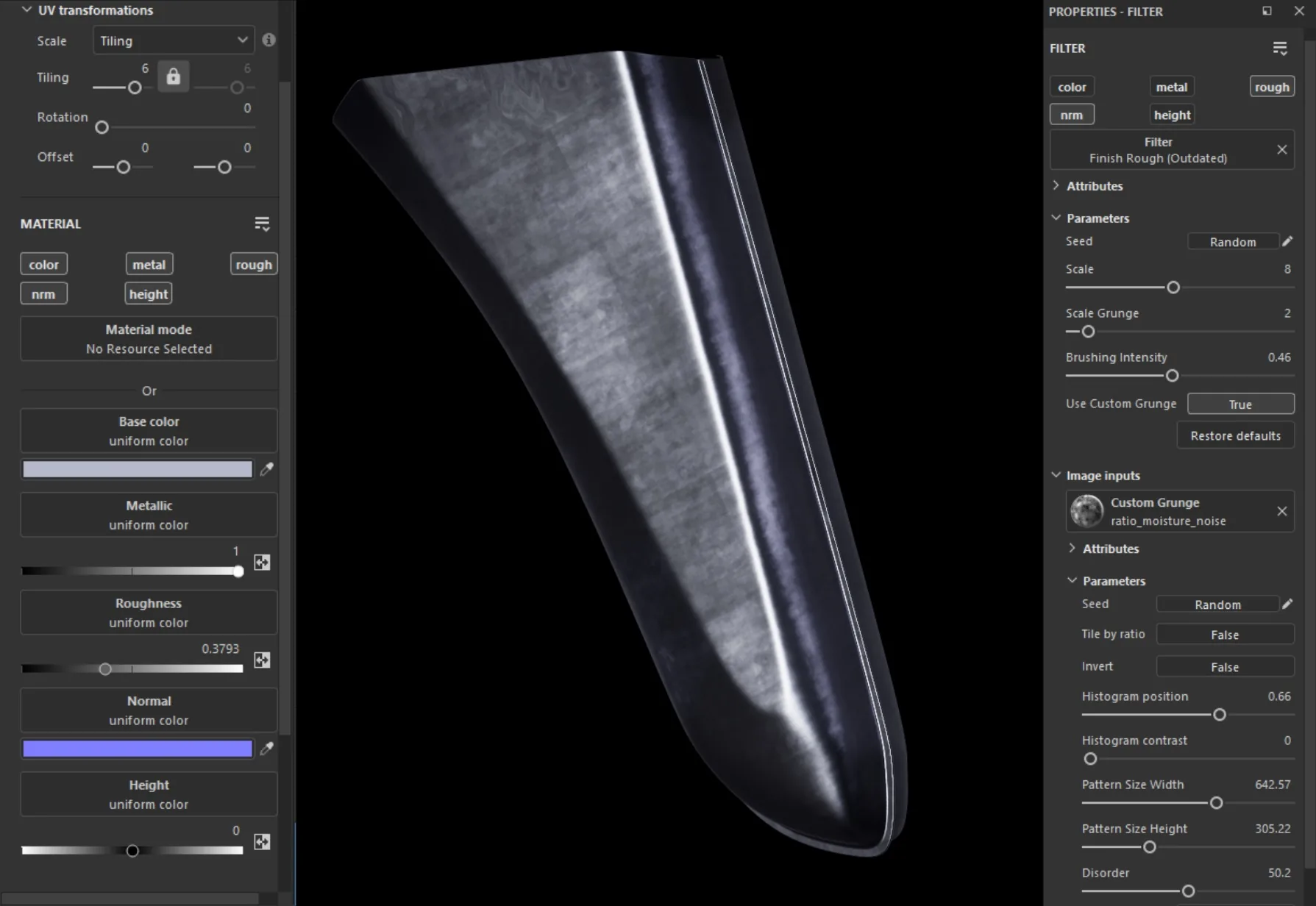Click the Restore defaults button
Image resolution: width=1316 pixels, height=906 pixels.
pos(1235,436)
